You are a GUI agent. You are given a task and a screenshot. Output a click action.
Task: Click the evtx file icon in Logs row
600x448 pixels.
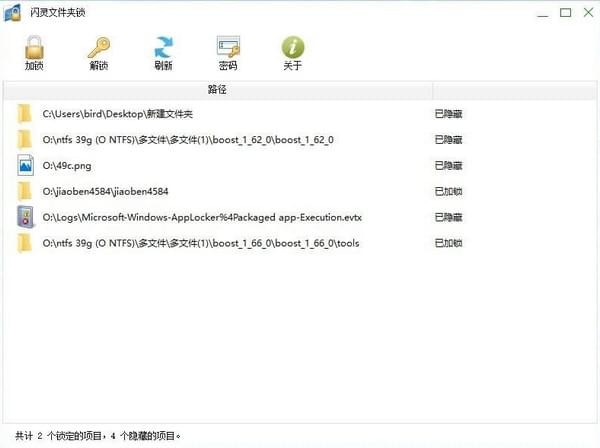point(25,217)
